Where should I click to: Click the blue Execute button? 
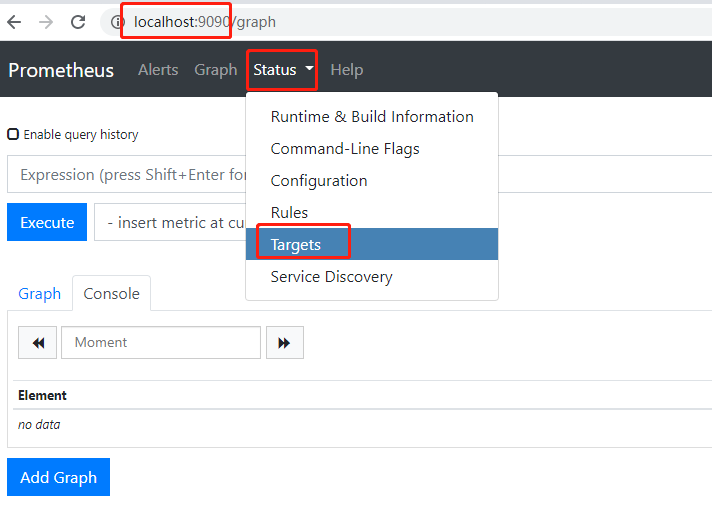[47, 222]
